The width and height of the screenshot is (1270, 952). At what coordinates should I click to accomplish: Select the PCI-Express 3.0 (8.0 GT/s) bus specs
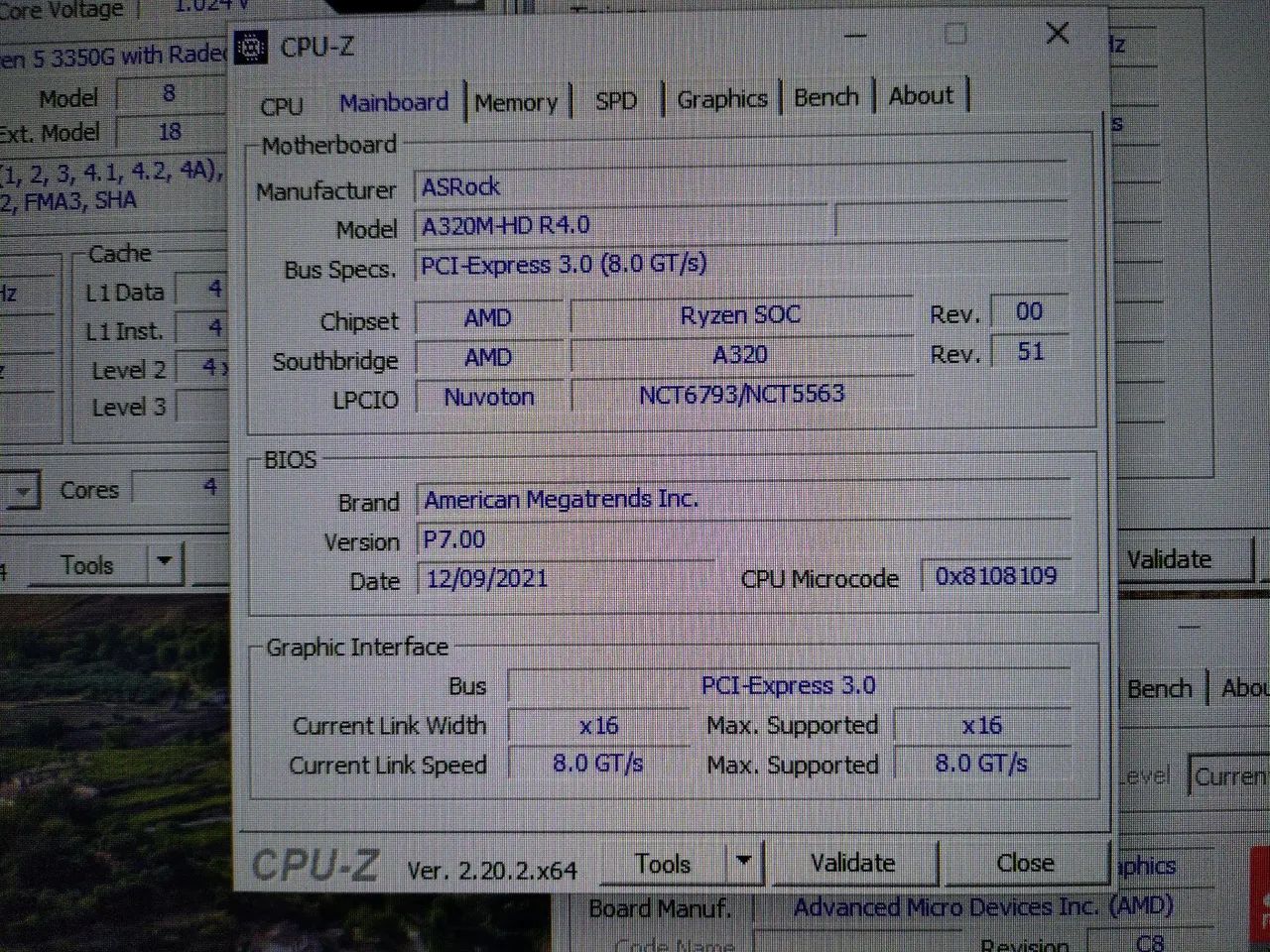[740, 264]
